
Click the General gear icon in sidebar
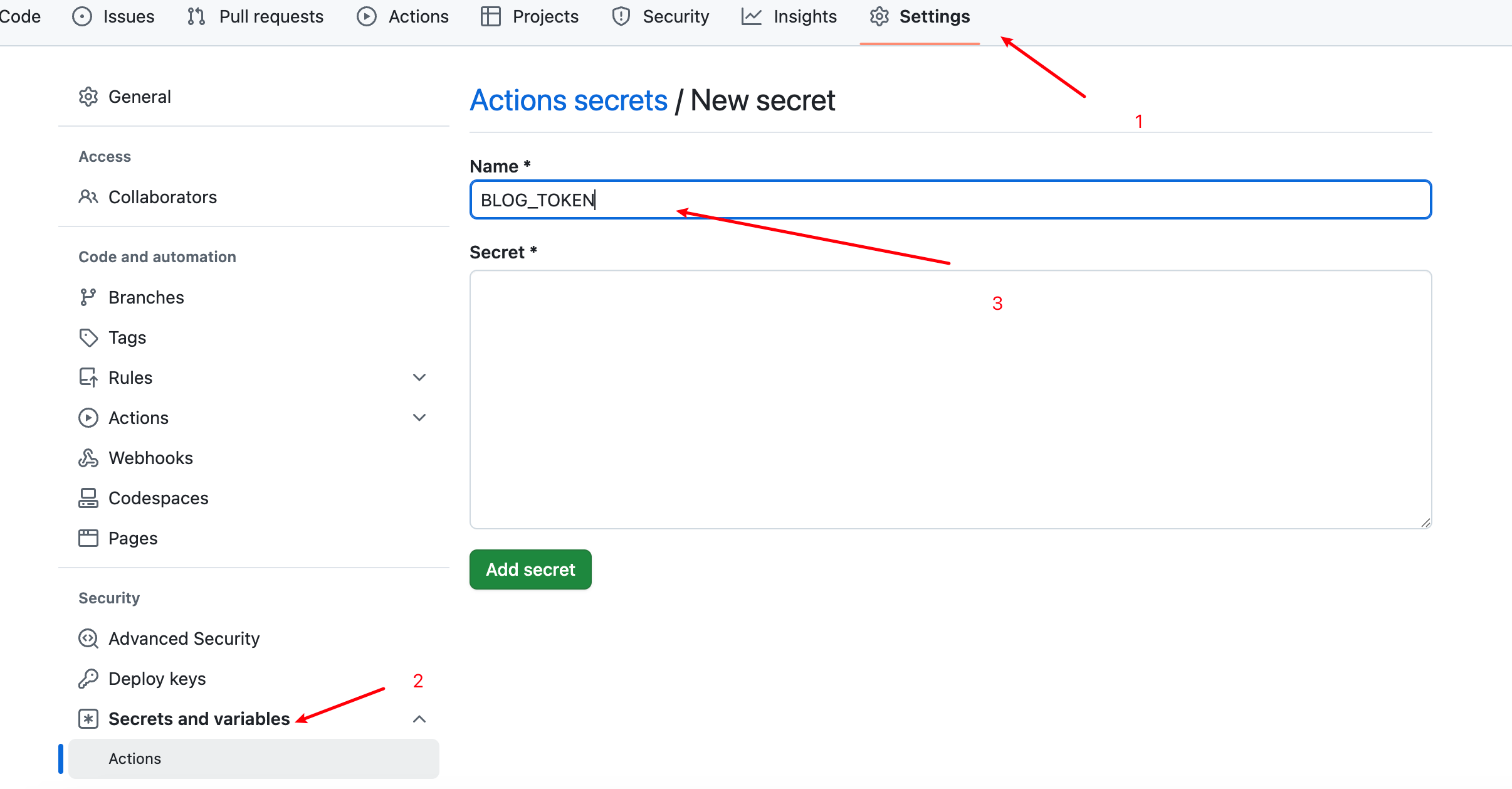pos(88,97)
